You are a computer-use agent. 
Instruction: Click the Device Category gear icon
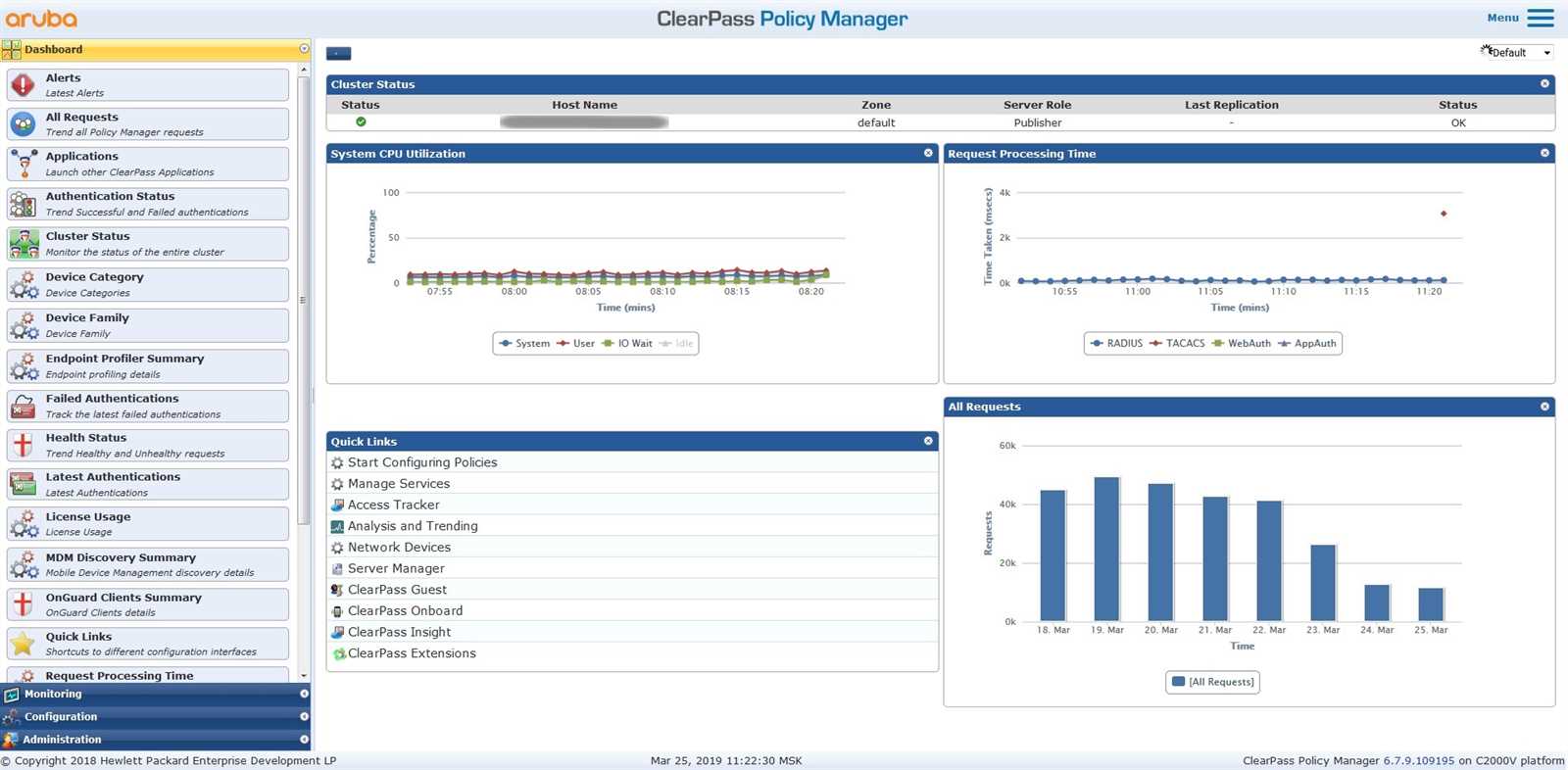23,285
